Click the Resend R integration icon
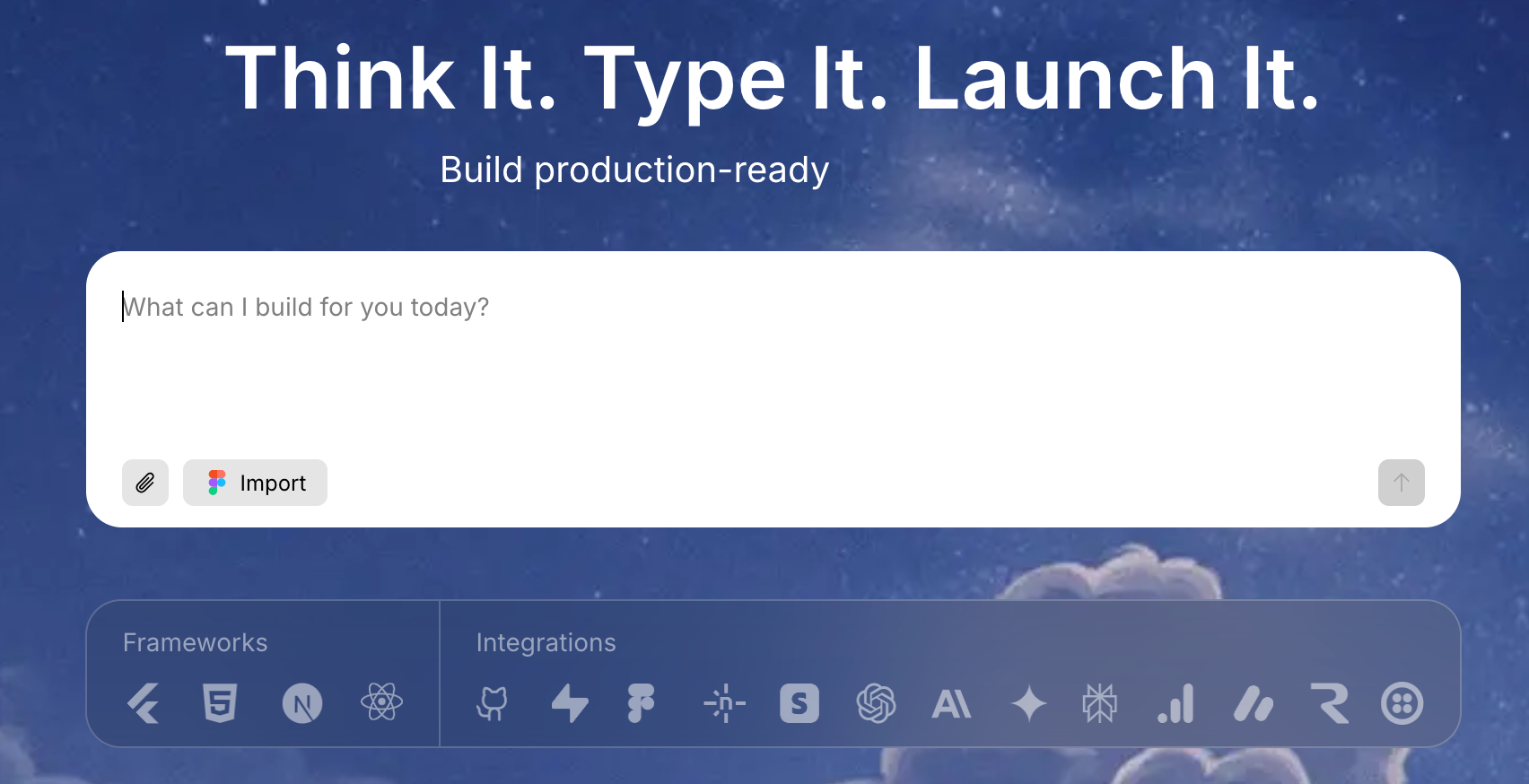 (1330, 703)
